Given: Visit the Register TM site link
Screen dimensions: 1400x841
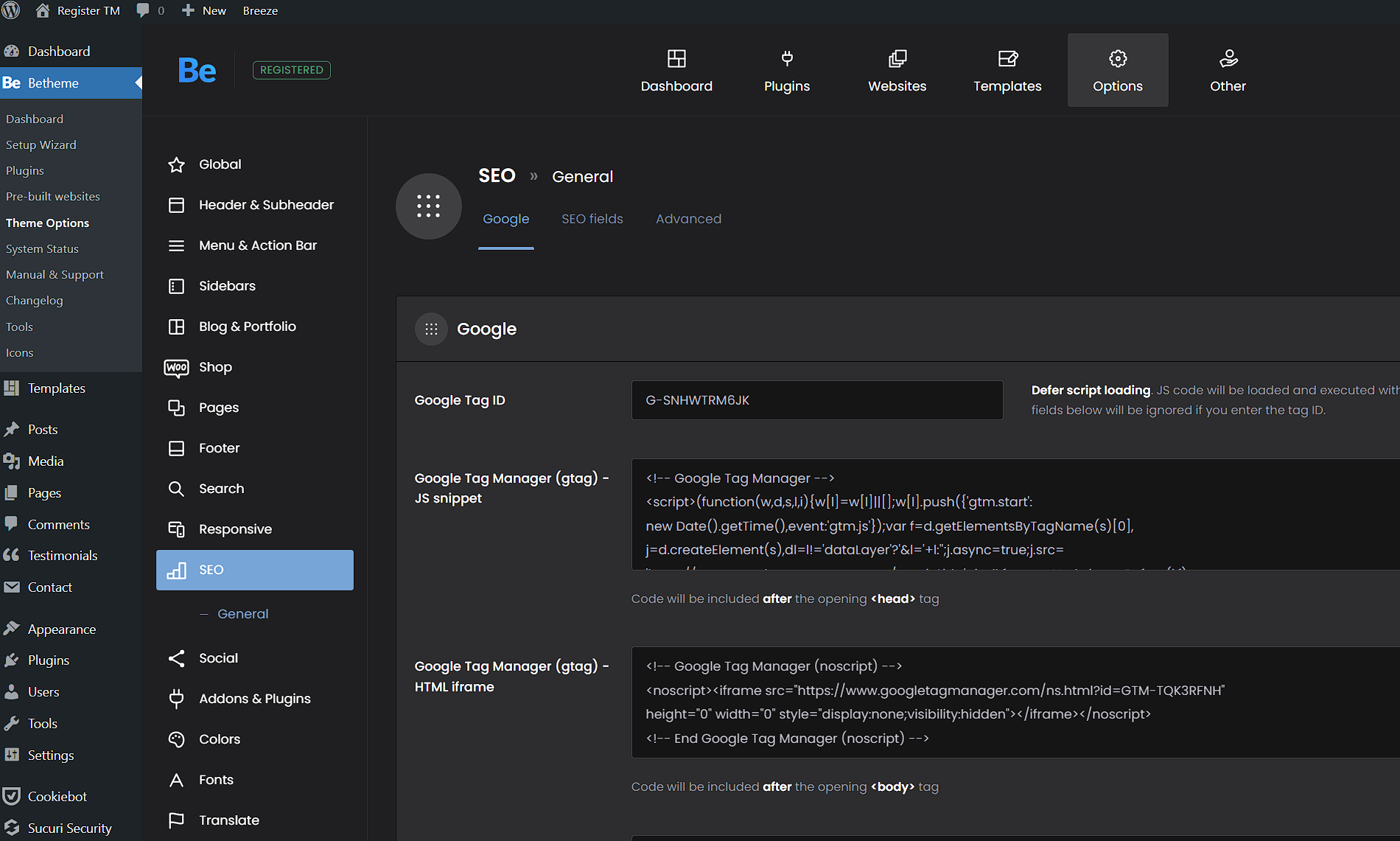Looking at the screenshot, I should pos(77,10).
